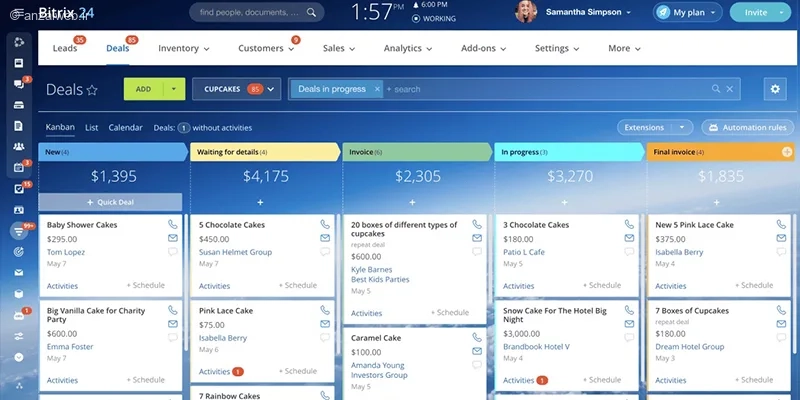This screenshot has height=400, width=800.
Task: Click the search icon in top search box
Action: [311, 12]
